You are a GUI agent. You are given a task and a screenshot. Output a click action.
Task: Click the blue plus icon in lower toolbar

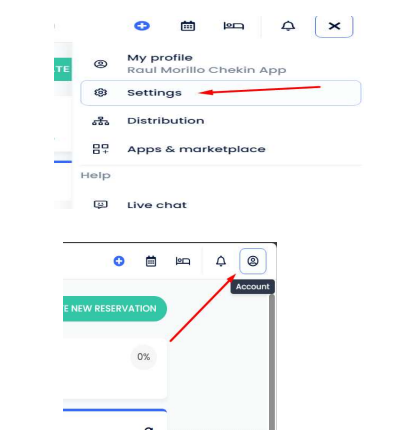click(119, 261)
